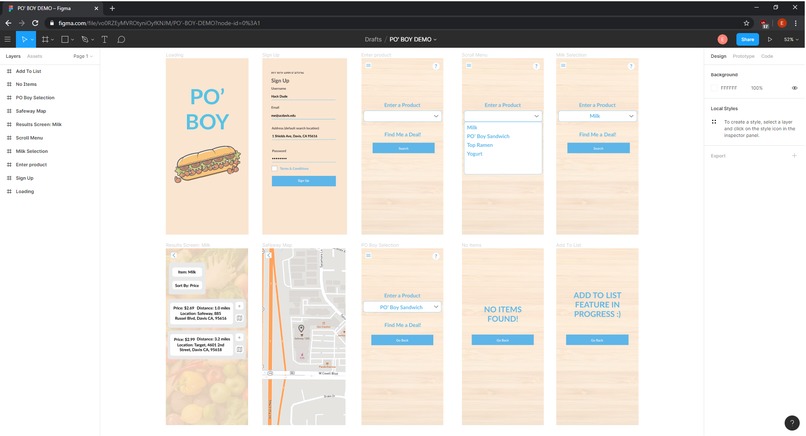Click map pin on Safeway Map frame

coord(301,329)
